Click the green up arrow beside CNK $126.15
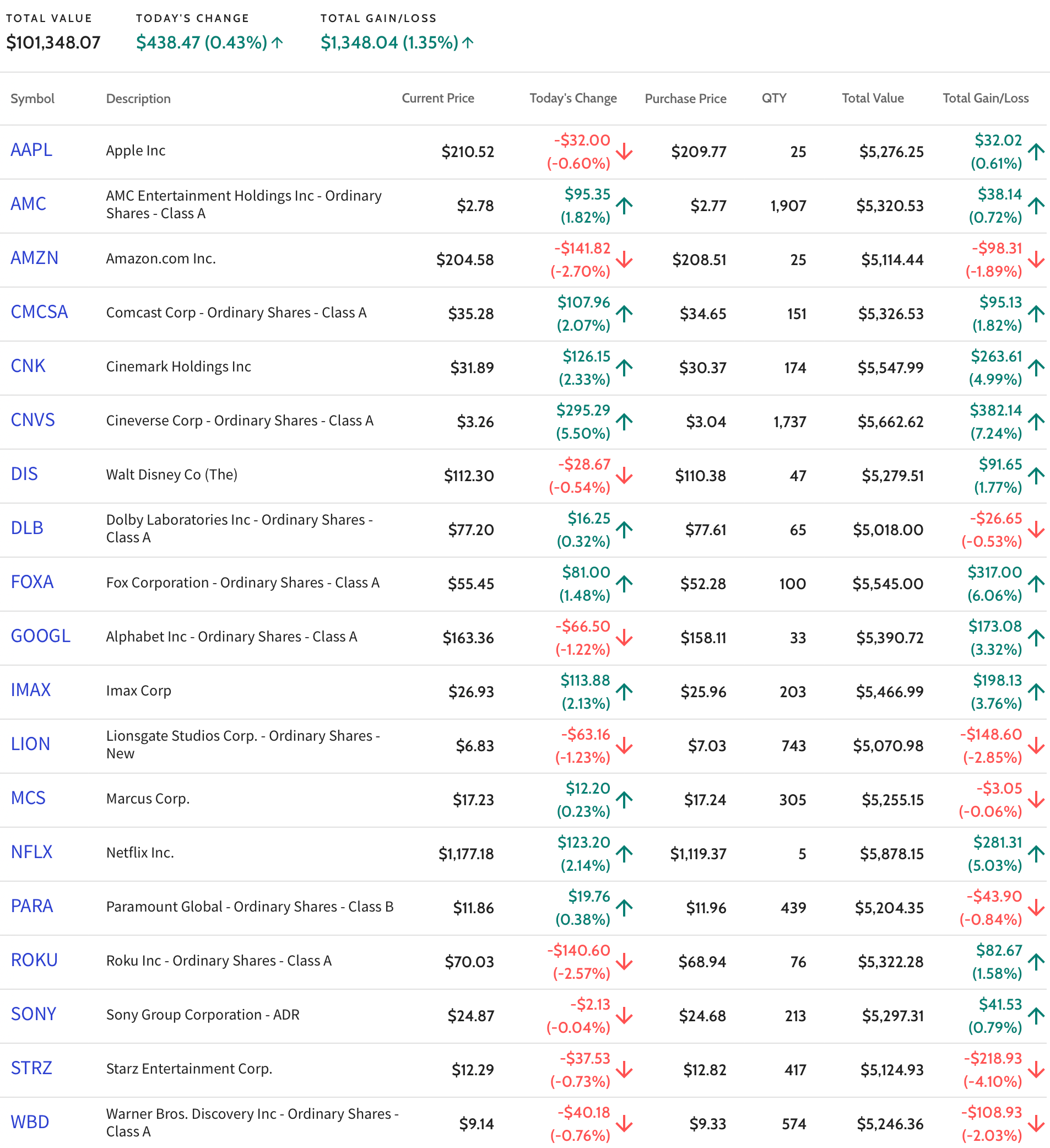The width and height of the screenshot is (1050, 1148). (x=624, y=369)
